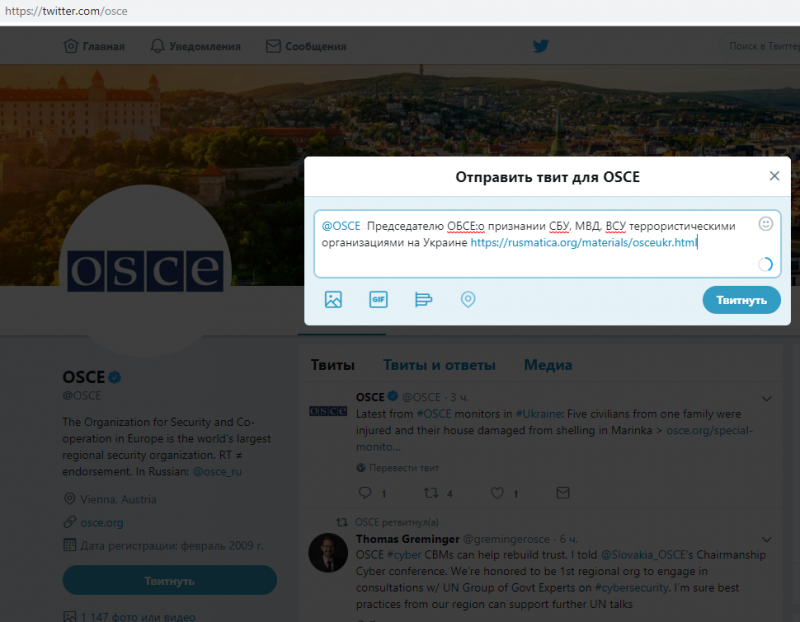
Task: Close the tweet compose dialog
Action: (x=774, y=176)
